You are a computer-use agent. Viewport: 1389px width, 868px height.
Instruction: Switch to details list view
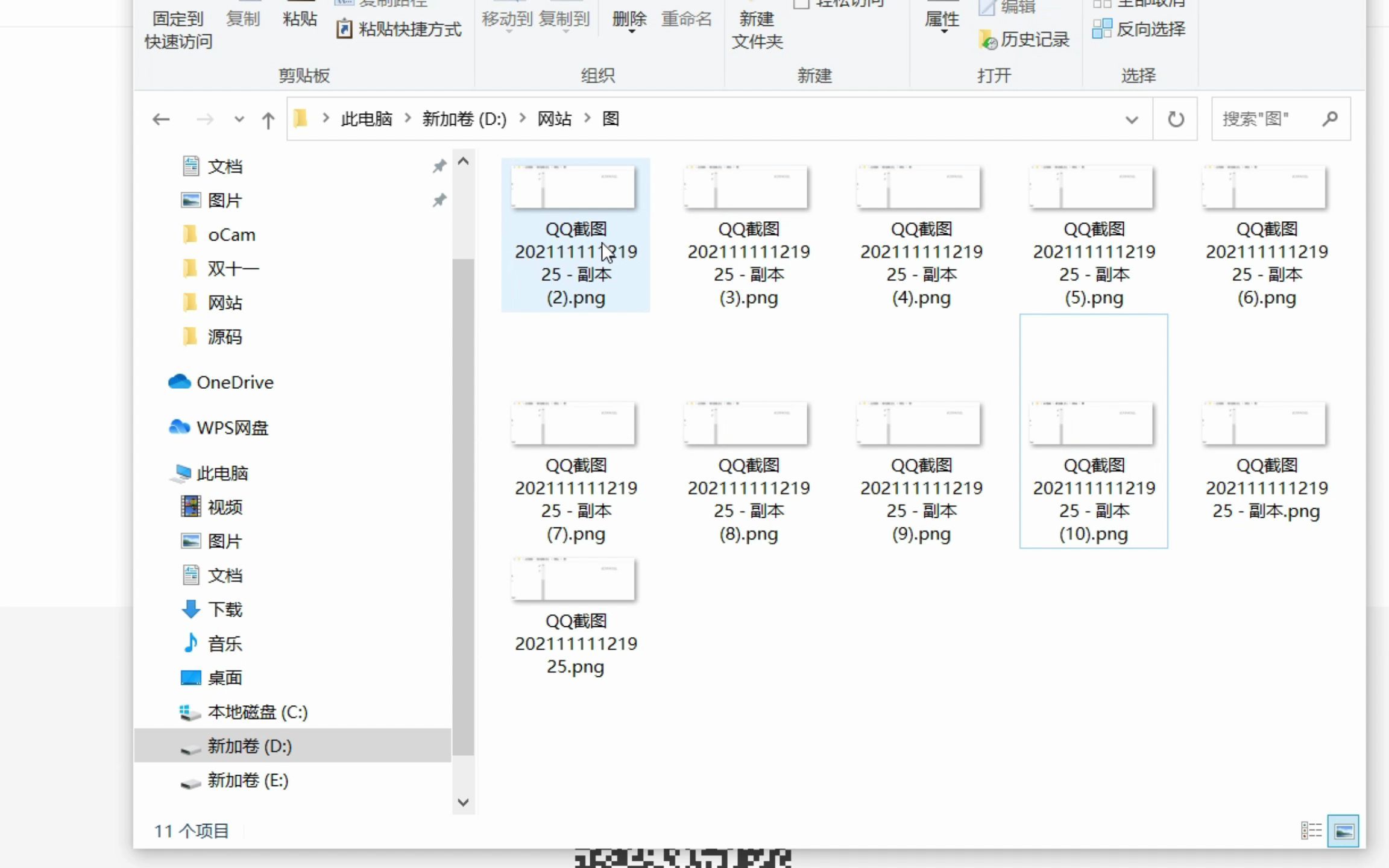point(1311,831)
